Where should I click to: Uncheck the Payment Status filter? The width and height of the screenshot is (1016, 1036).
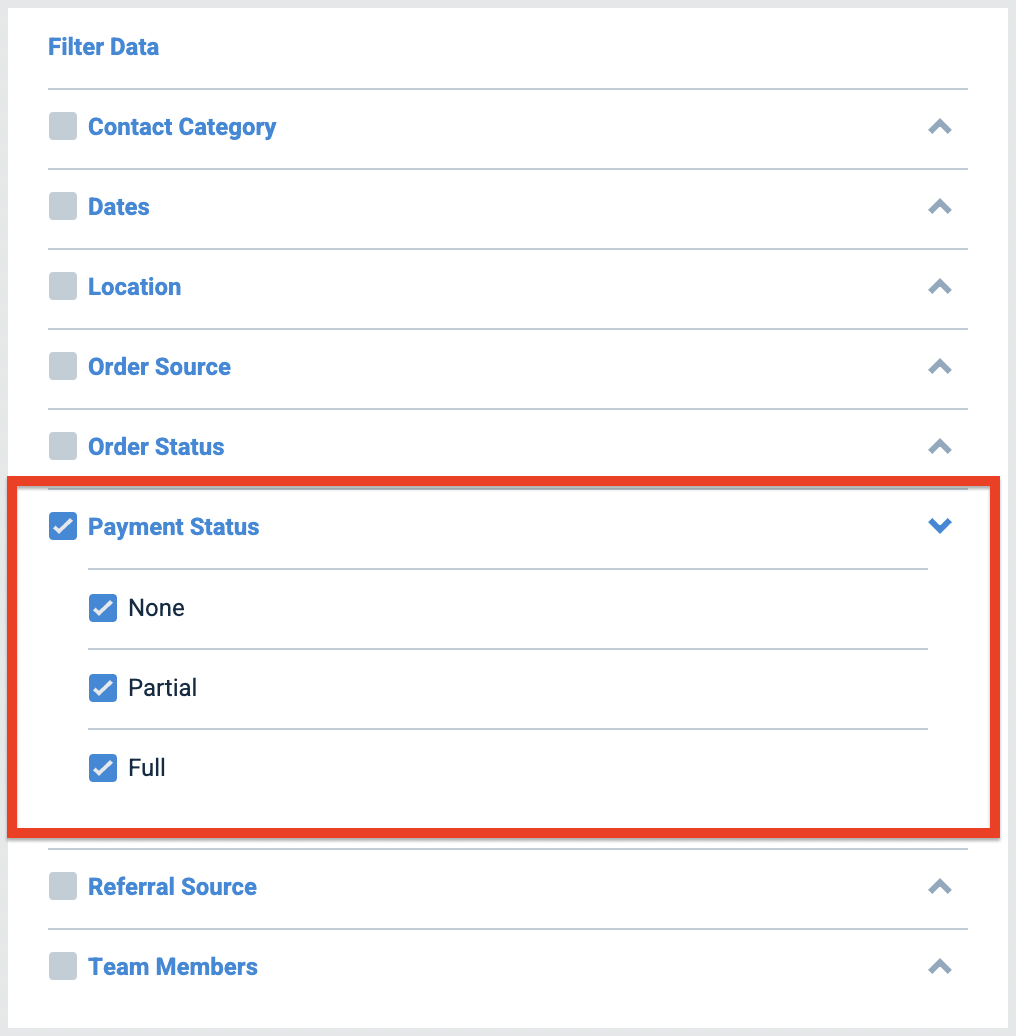coord(62,526)
